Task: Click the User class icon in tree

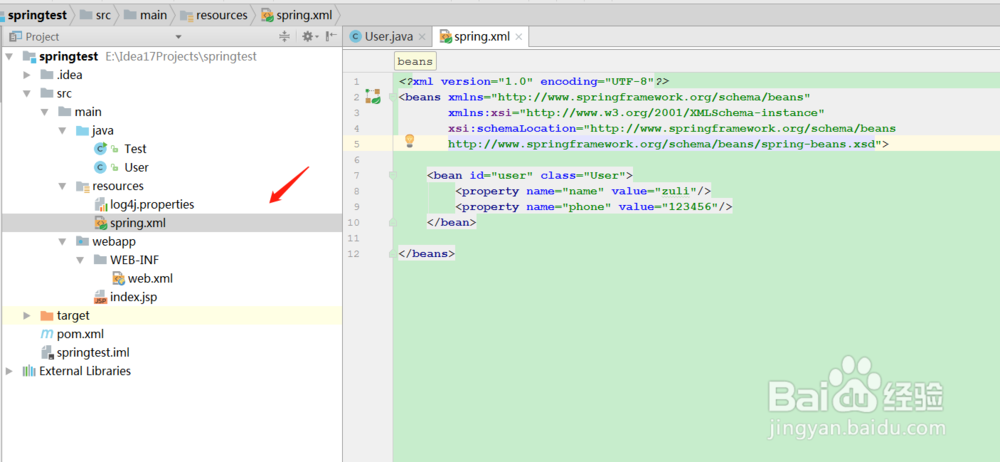Action: (x=100, y=167)
